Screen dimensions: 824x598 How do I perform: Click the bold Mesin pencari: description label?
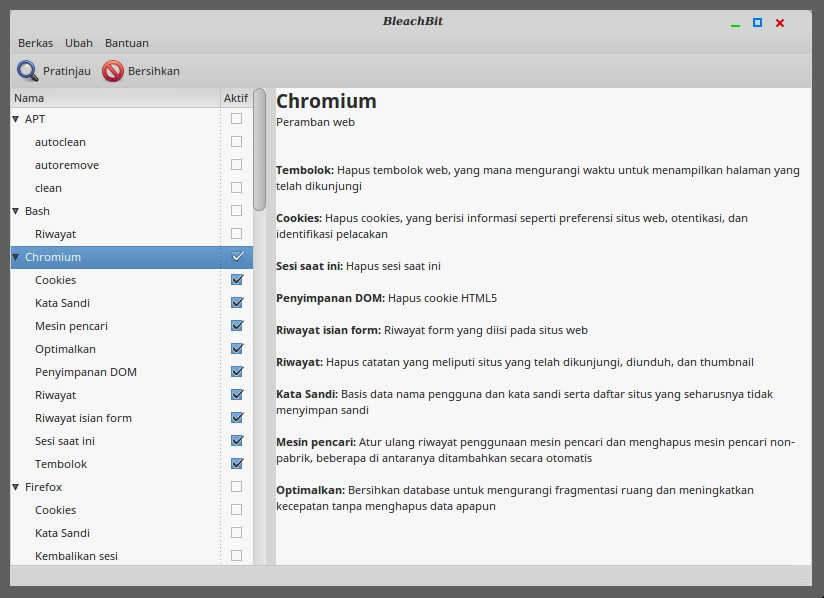pos(316,442)
